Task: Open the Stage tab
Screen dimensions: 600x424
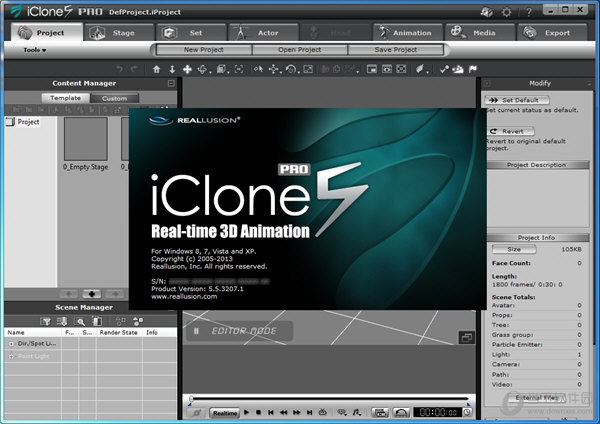Action: tap(110, 32)
